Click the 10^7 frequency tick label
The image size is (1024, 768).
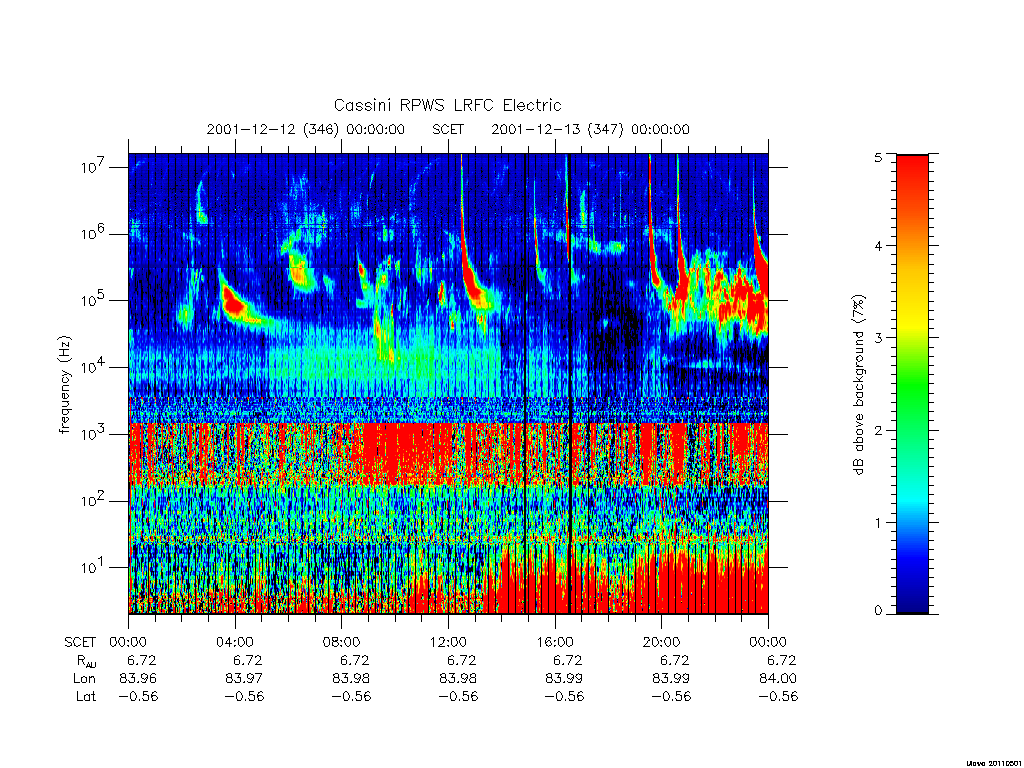click(94, 167)
